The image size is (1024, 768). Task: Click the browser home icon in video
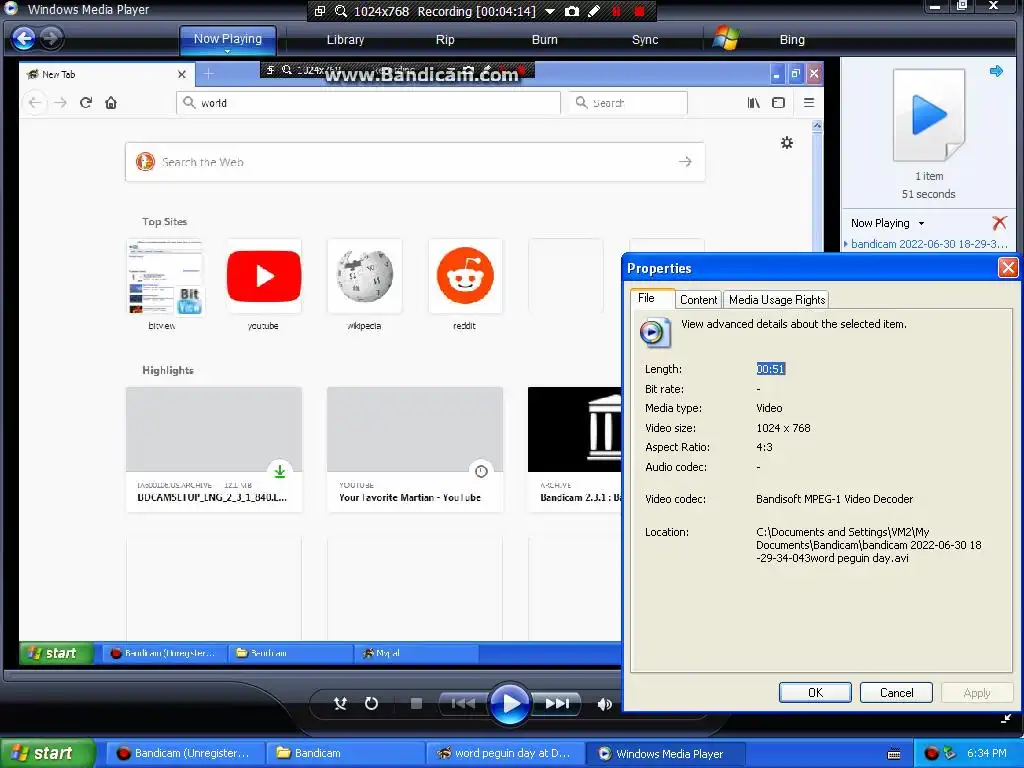click(x=111, y=103)
